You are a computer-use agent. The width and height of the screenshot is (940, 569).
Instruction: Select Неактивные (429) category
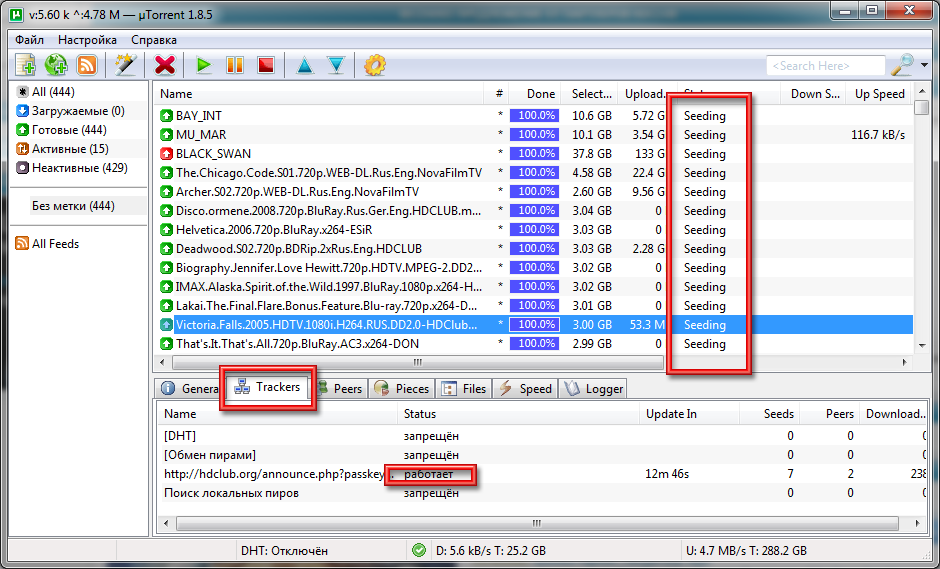72,168
